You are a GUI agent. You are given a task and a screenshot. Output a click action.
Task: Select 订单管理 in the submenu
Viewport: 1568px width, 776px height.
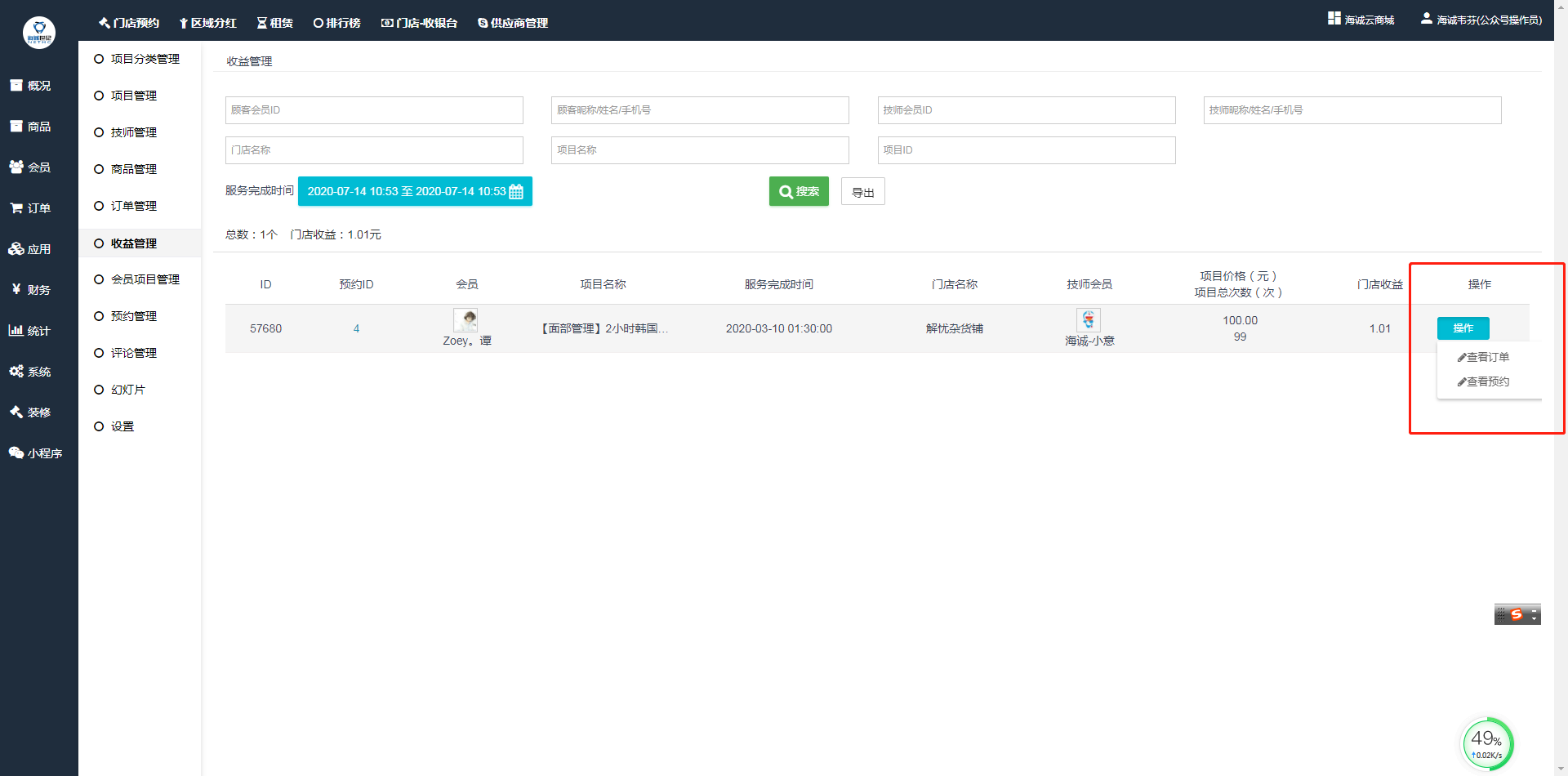coord(126,206)
